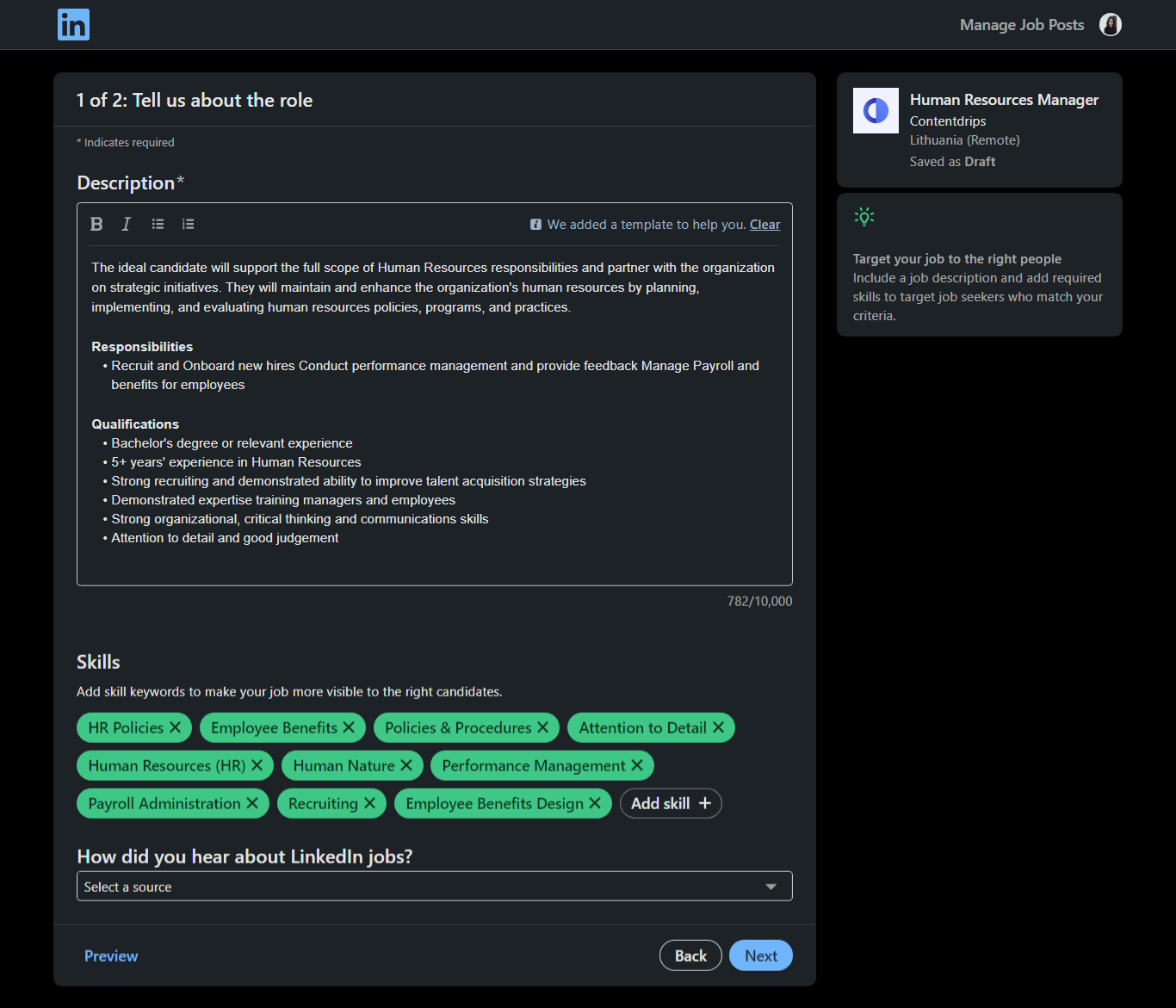Click Clear to remove the template
Viewport: 1176px width, 1008px height.
[x=764, y=224]
